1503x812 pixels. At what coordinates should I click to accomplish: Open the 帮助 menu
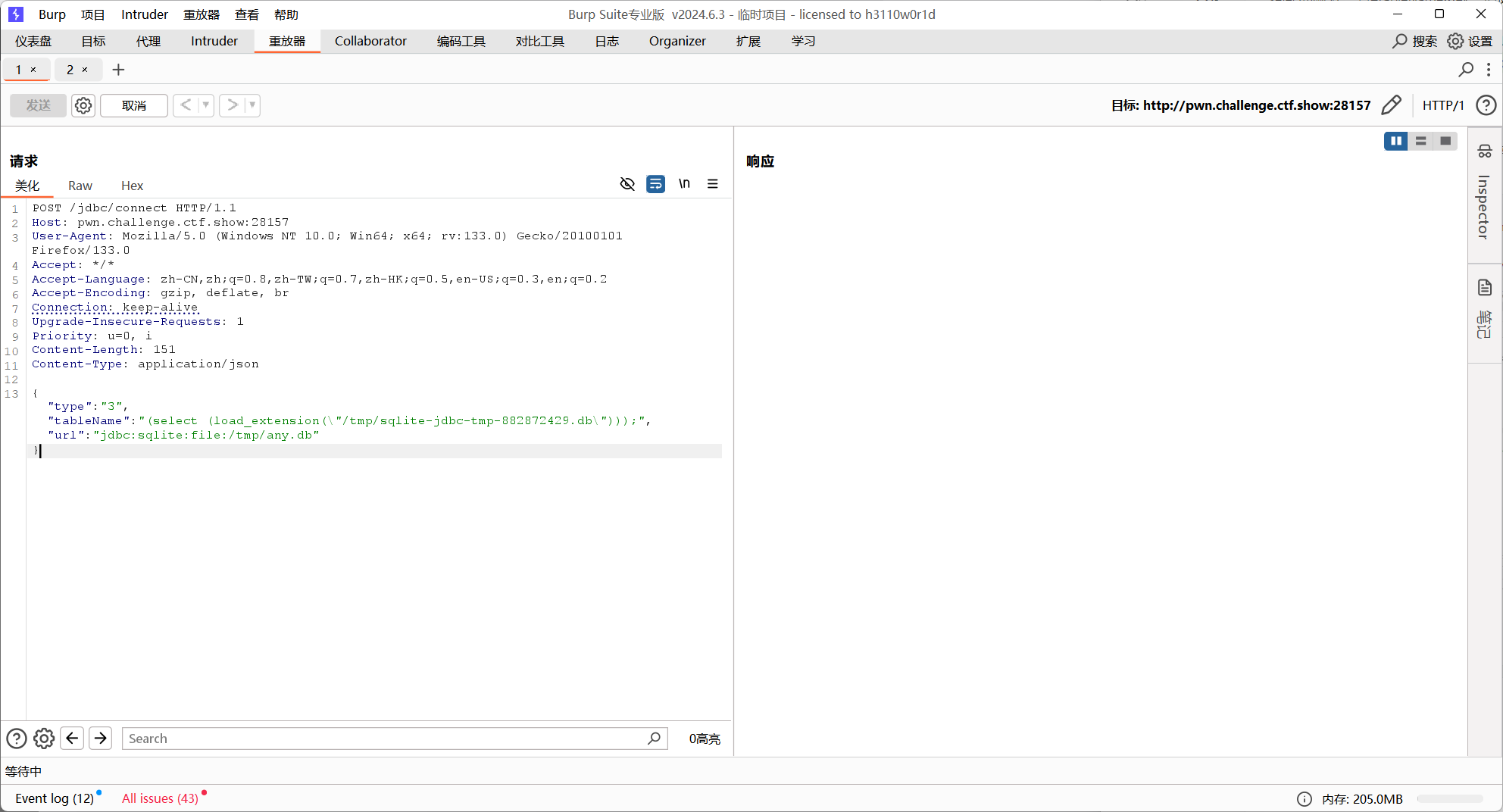(286, 14)
